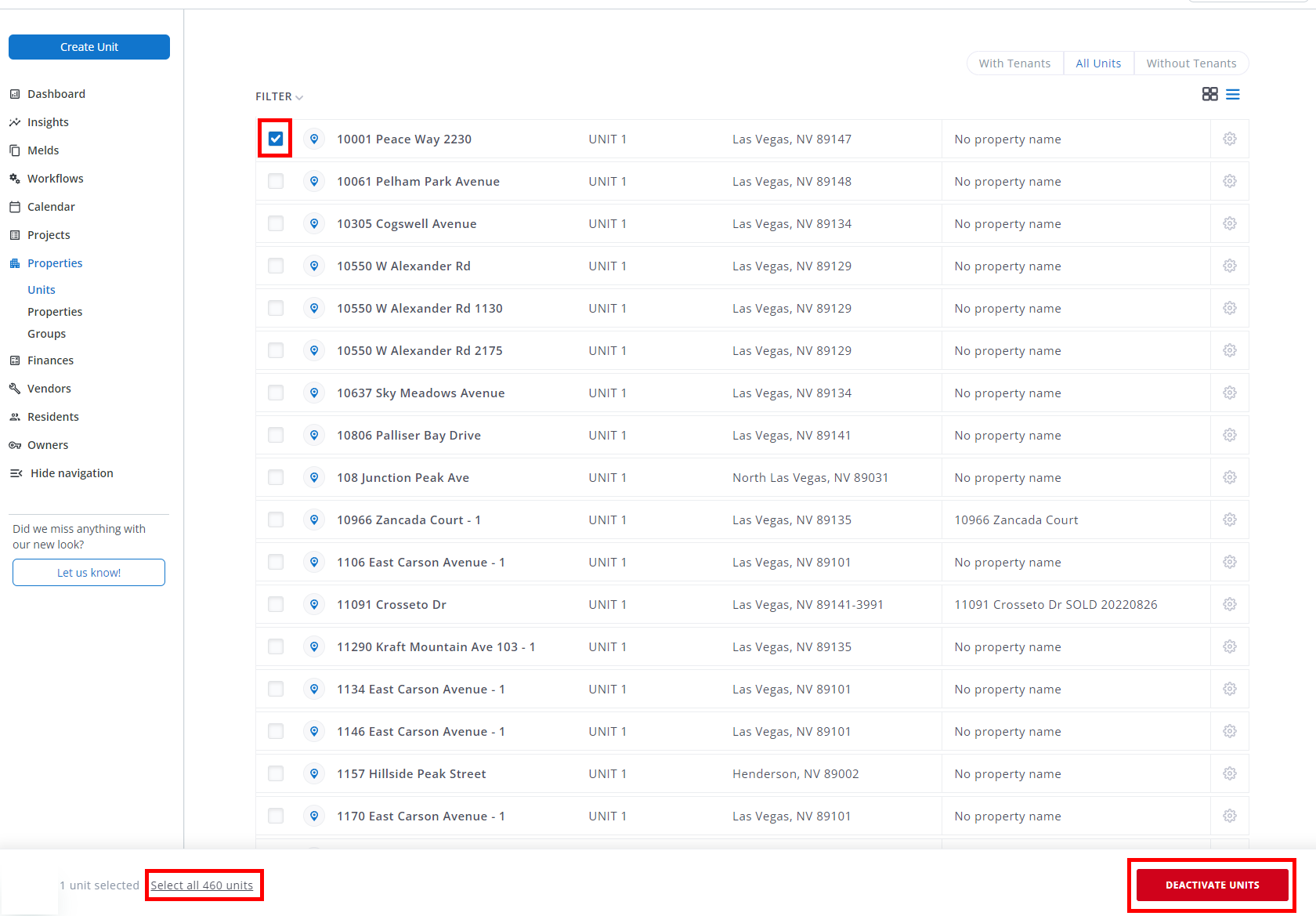1316x916 pixels.
Task: Click map pin icon for 10061 Pelham Park Avenue
Action: (x=314, y=181)
